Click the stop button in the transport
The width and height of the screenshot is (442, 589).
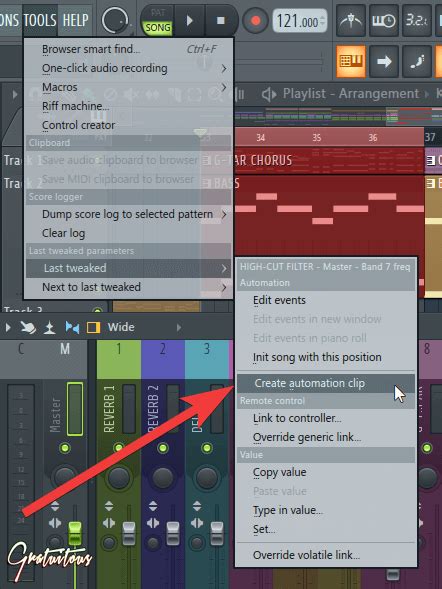coord(221,20)
